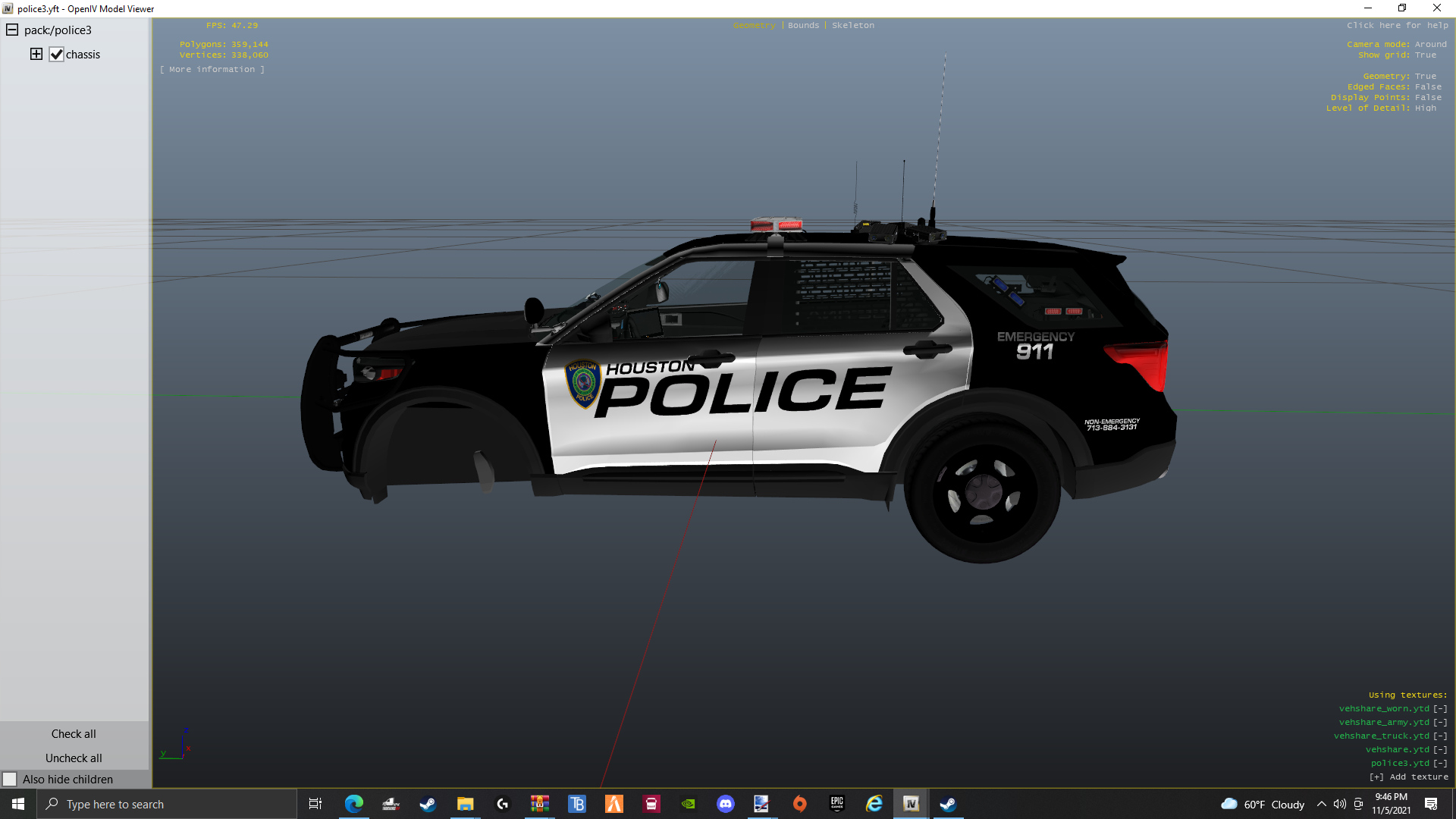Image resolution: width=1456 pixels, height=819 pixels.
Task: Open the Click here for help link
Action: [1397, 25]
